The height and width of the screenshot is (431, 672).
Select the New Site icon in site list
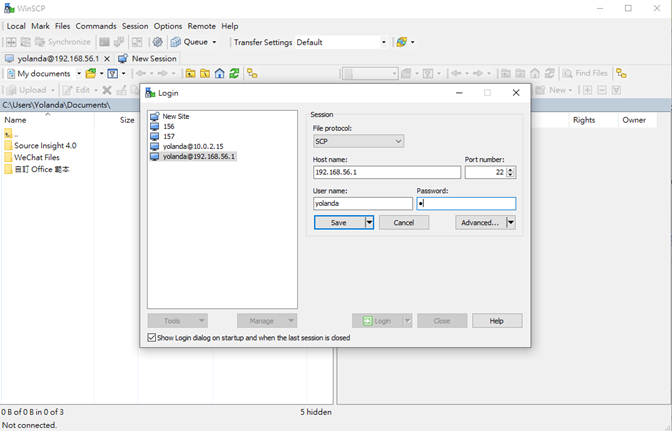155,116
